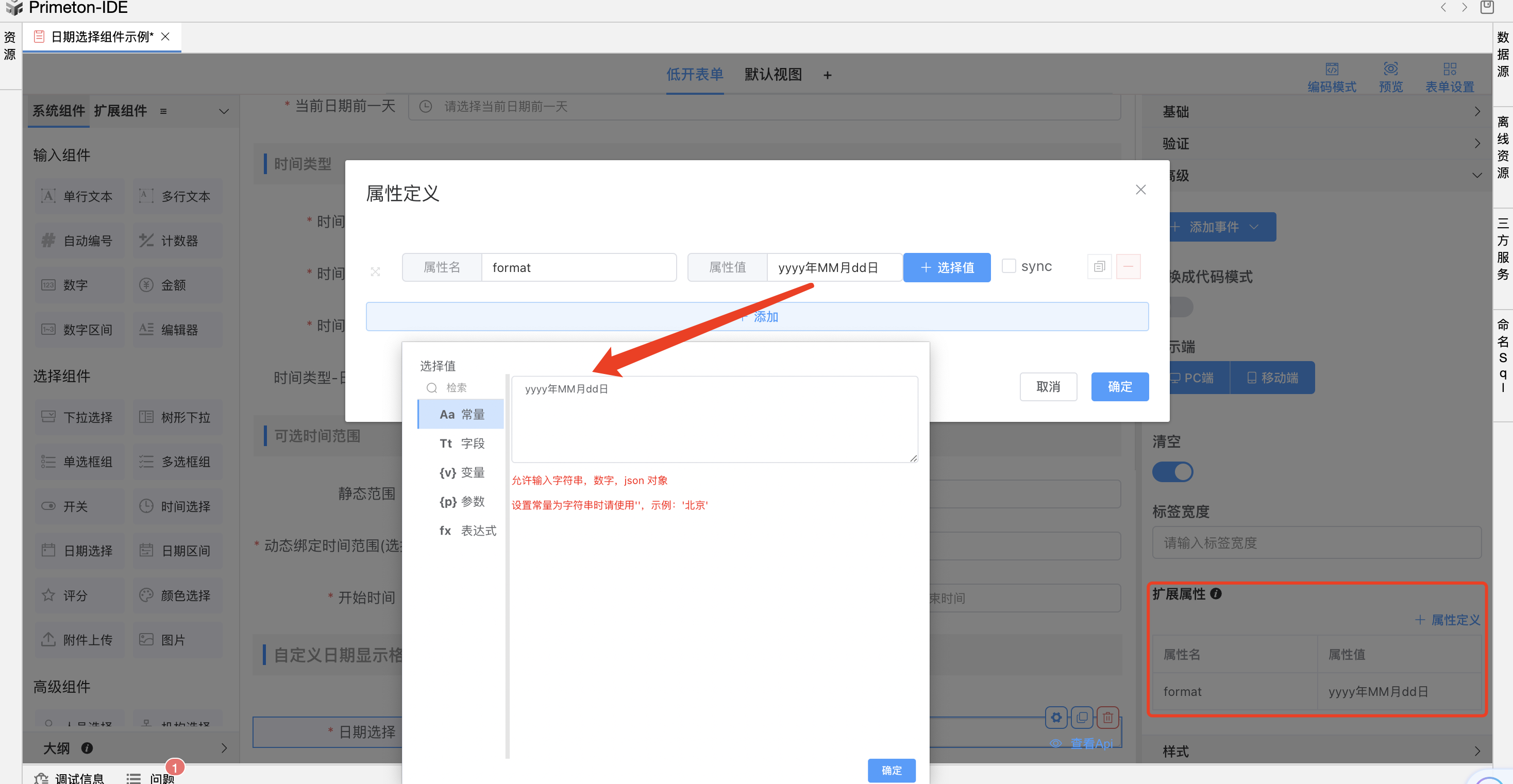The height and width of the screenshot is (784, 1513).
Task: Toggle the 清空 switch off
Action: pyautogui.click(x=1172, y=471)
